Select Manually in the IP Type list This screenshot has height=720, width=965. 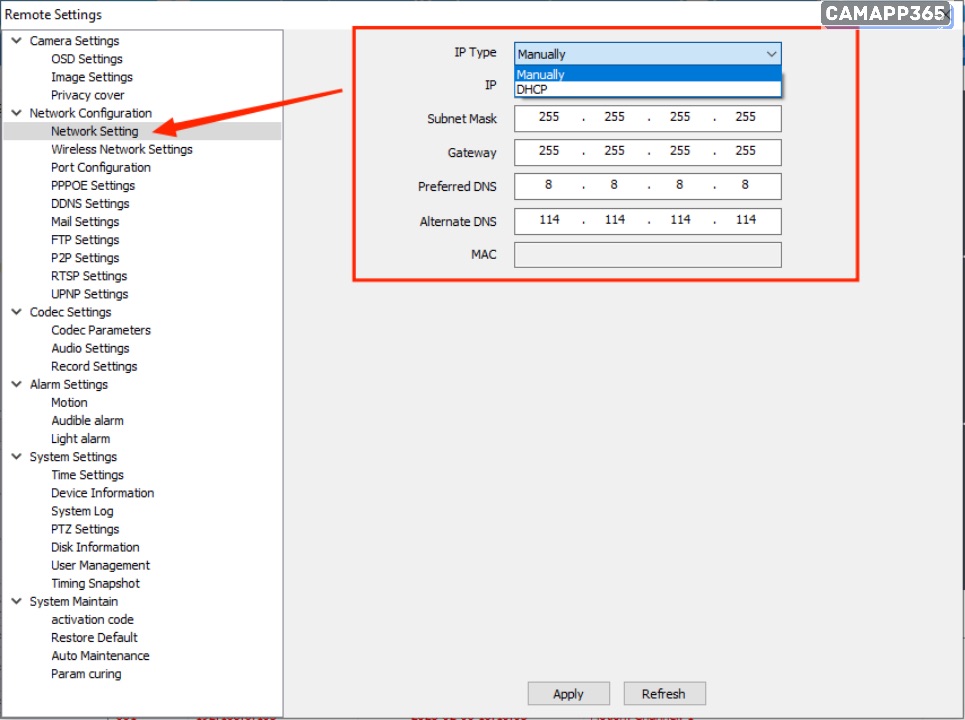pos(541,74)
